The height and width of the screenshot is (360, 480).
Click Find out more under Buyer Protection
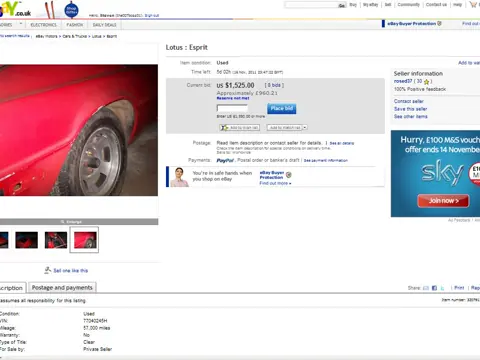(275, 183)
